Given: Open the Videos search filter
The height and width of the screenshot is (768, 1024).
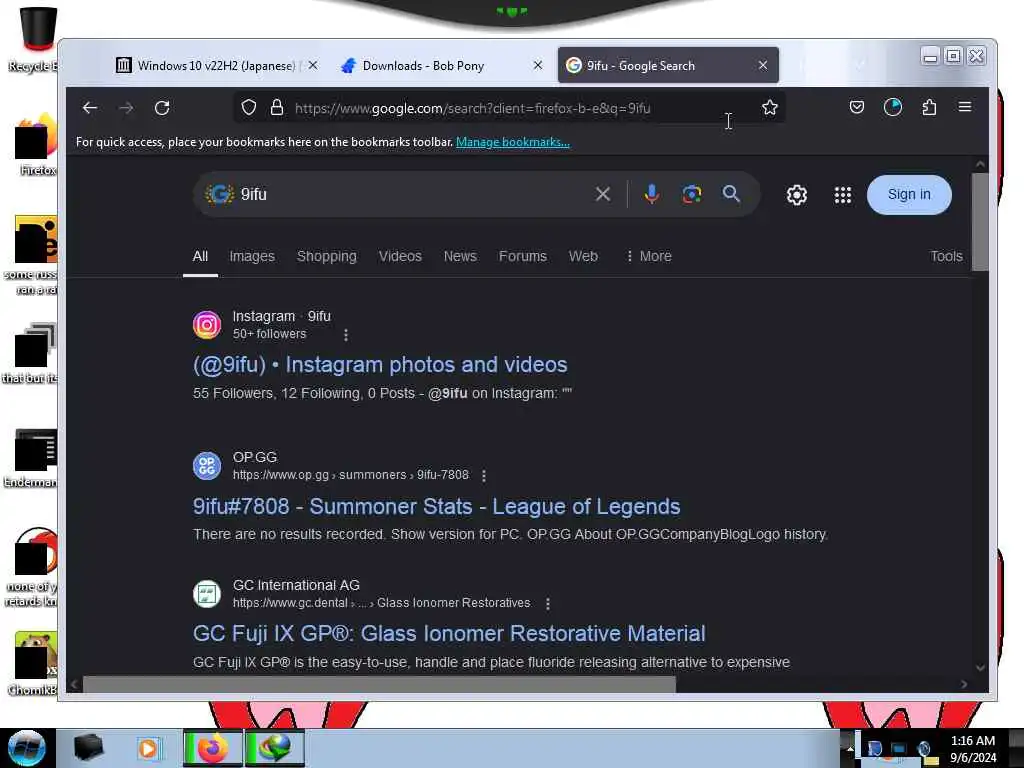Looking at the screenshot, I should tap(400, 256).
